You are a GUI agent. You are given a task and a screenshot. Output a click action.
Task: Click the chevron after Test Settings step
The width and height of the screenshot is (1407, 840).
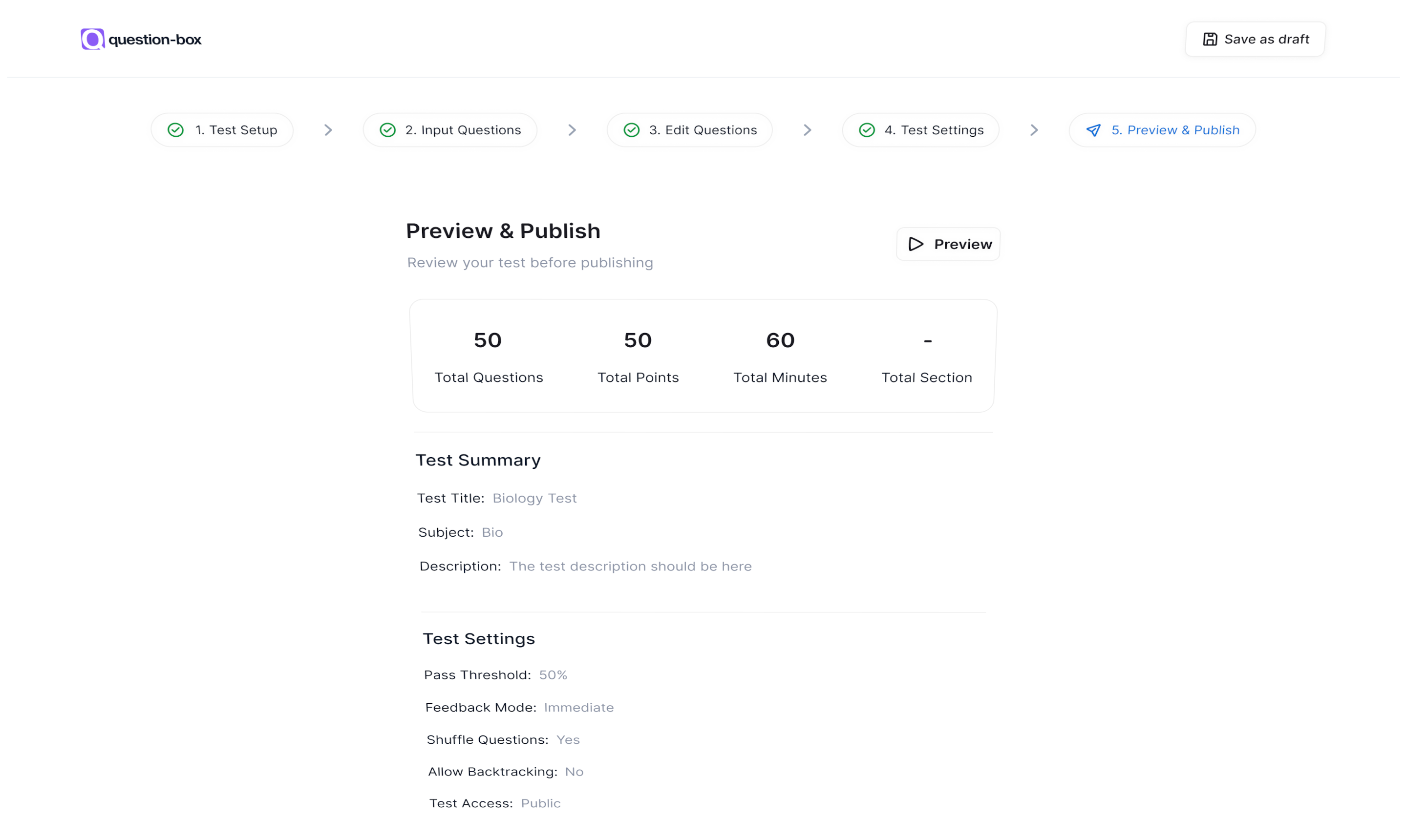[x=1034, y=130]
